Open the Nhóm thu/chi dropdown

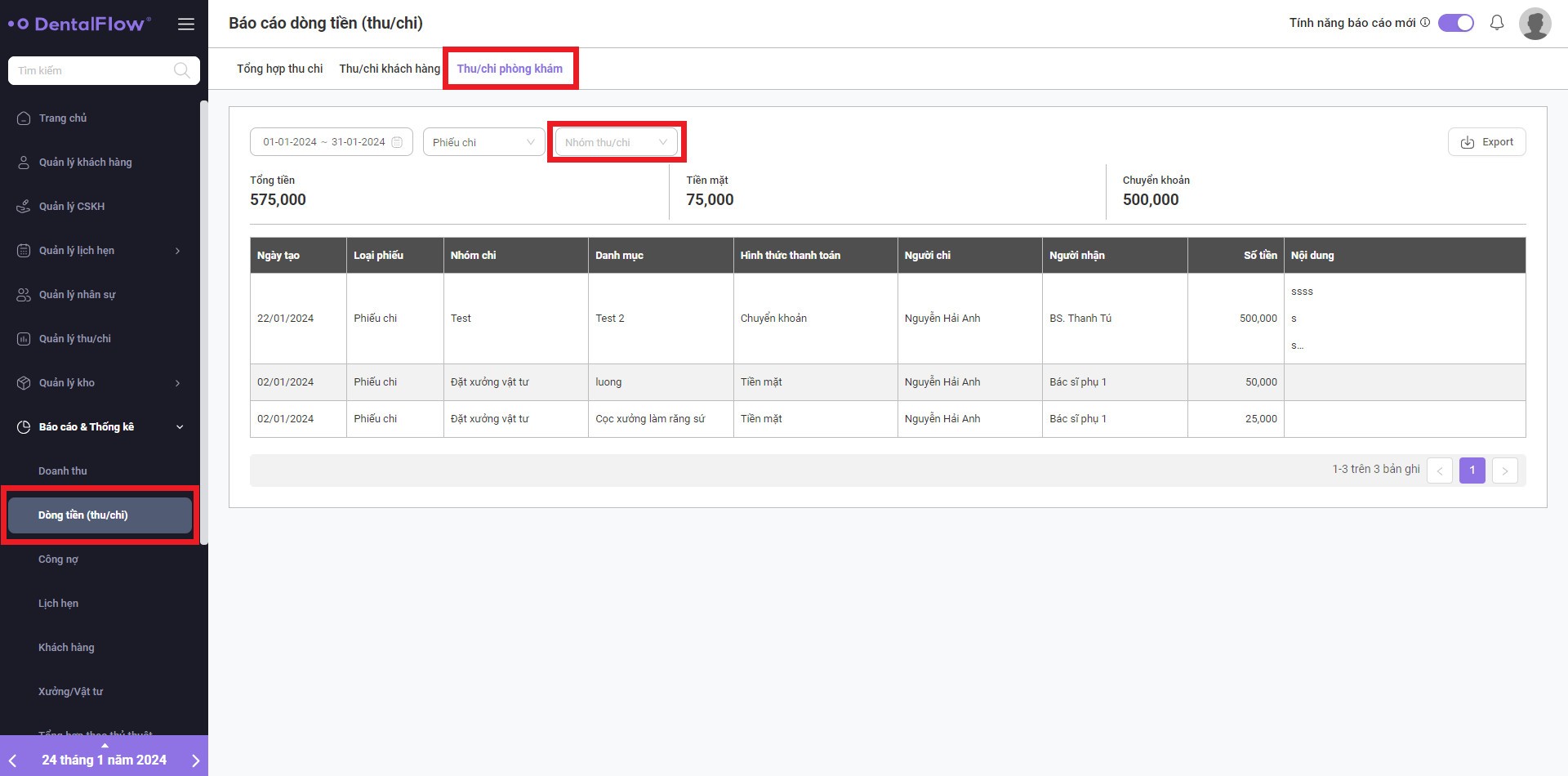(x=616, y=142)
